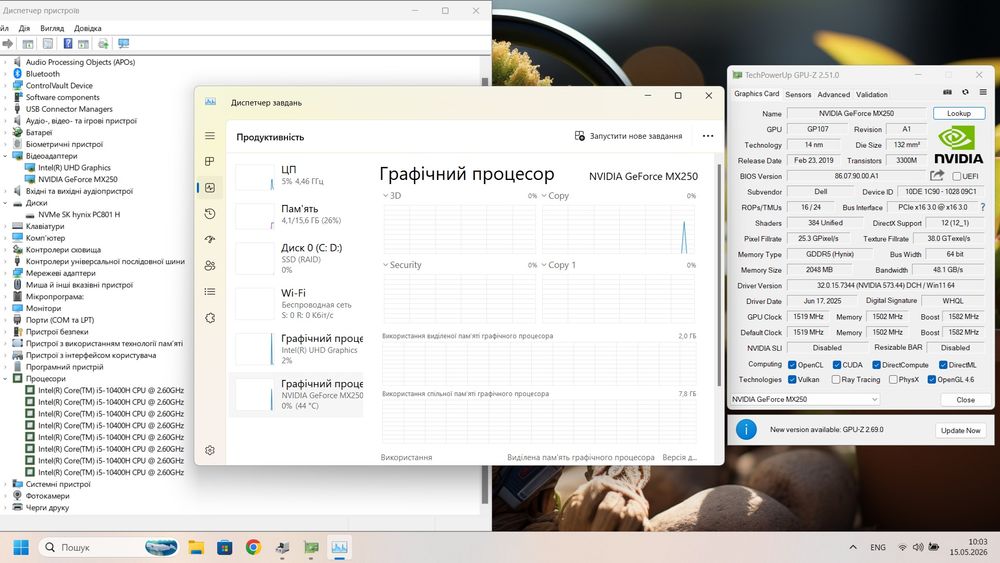Open the Copy 1 graph engine dropdown
This screenshot has width=1000, height=563.
tap(544, 265)
